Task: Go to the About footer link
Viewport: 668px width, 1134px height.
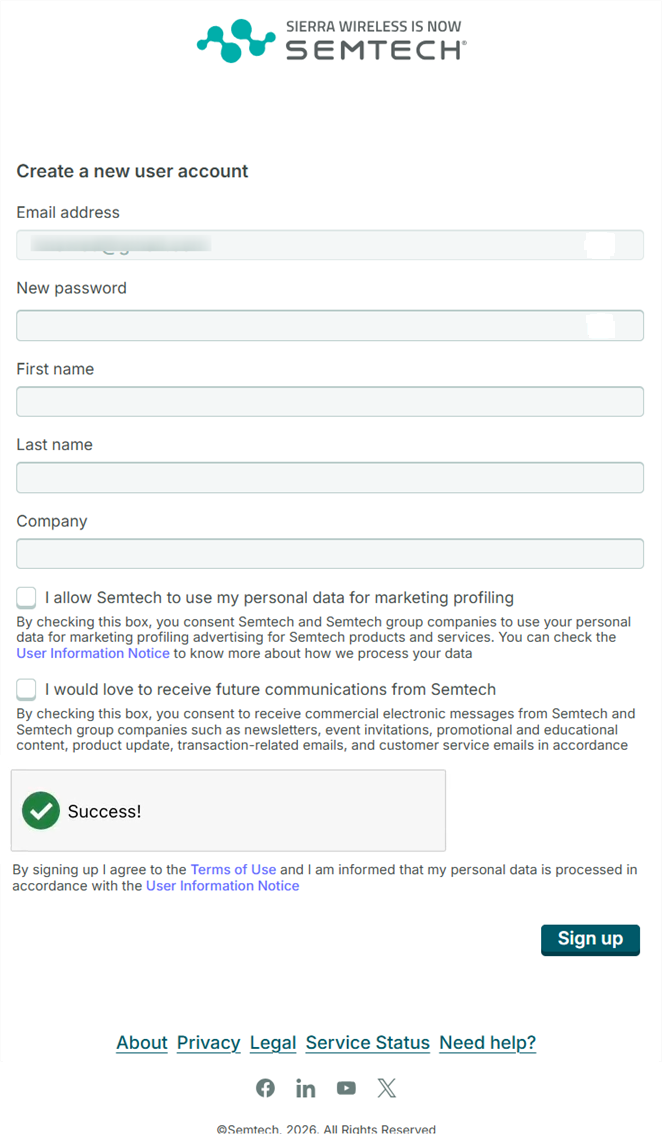Action: [x=141, y=1043]
